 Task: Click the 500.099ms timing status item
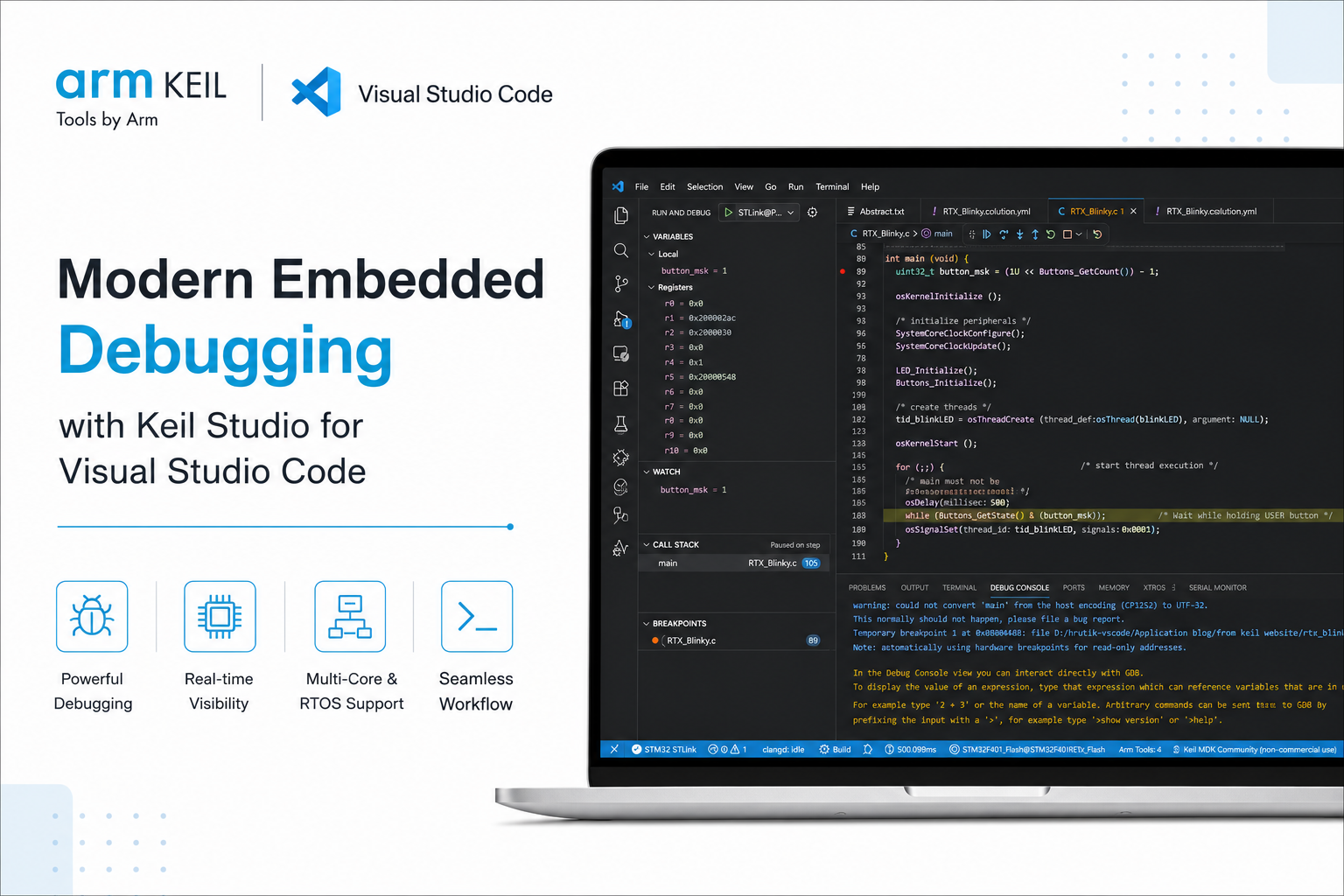tap(910, 750)
